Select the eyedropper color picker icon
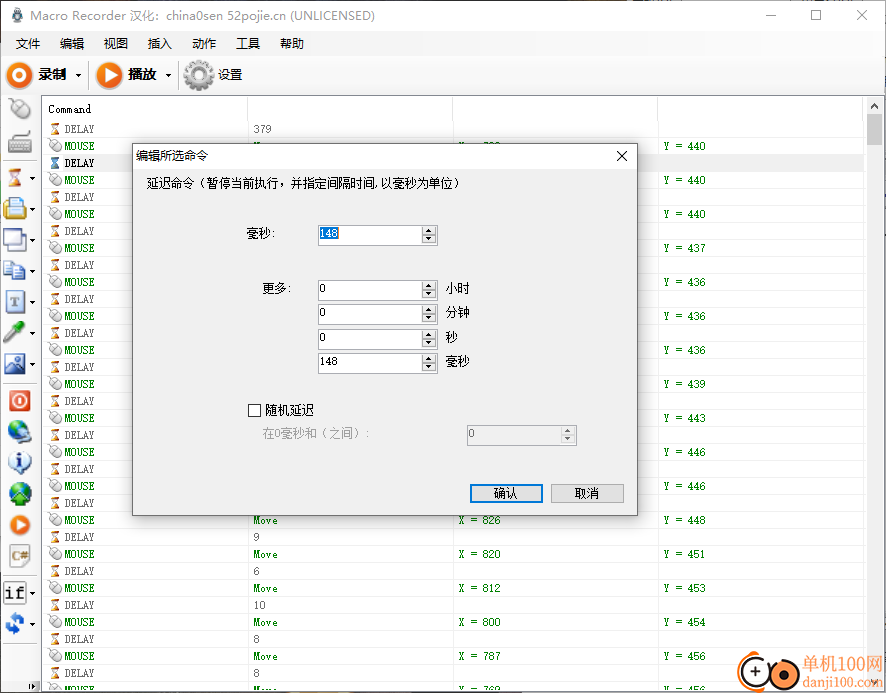Viewport: 886px width, 693px height. click(x=15, y=332)
